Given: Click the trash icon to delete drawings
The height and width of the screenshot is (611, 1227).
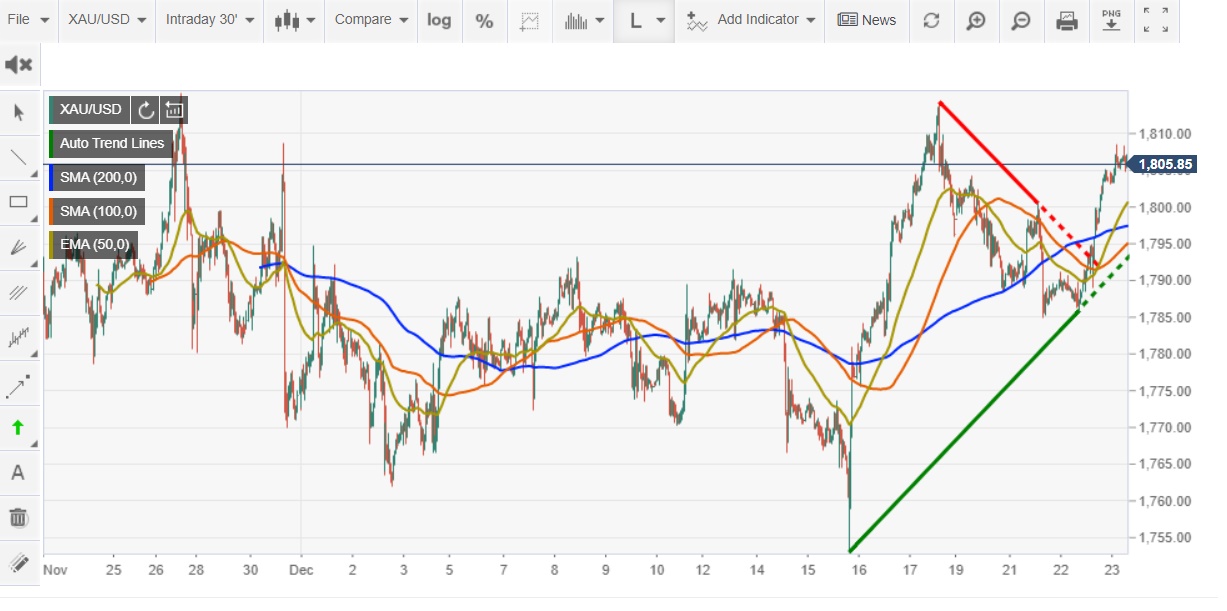Looking at the screenshot, I should tap(18, 517).
